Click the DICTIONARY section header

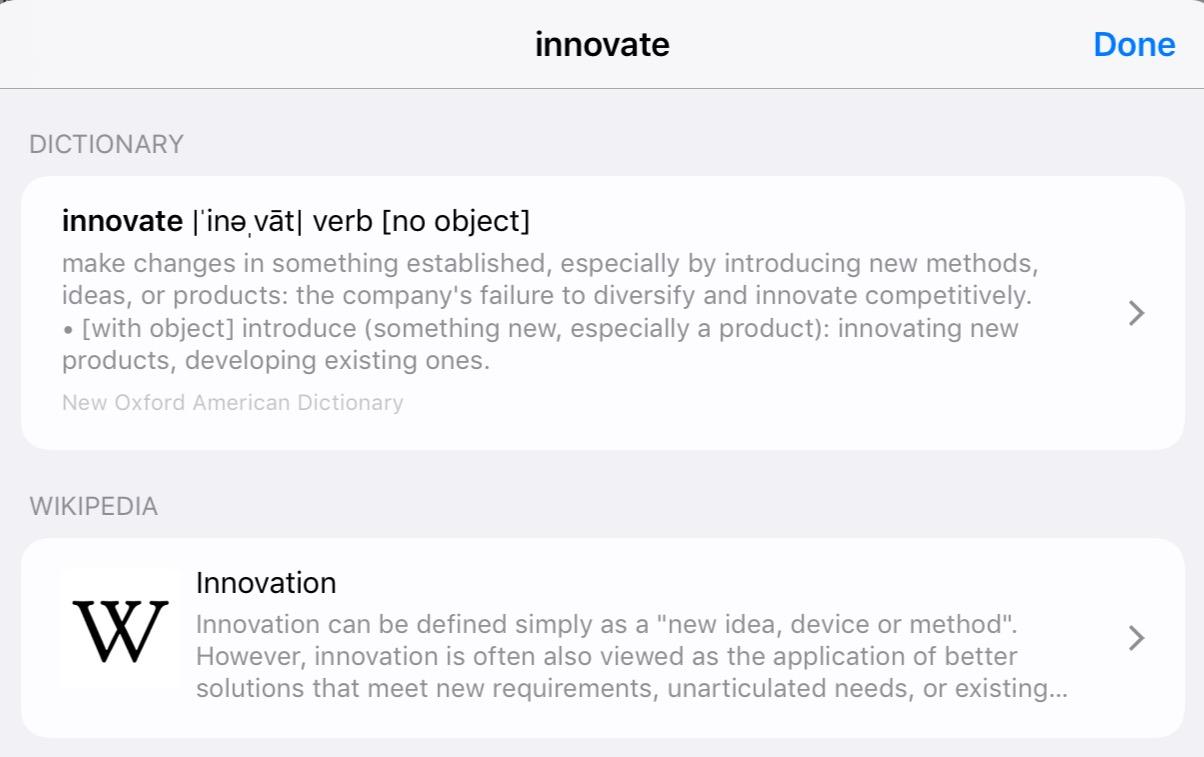coord(107,145)
